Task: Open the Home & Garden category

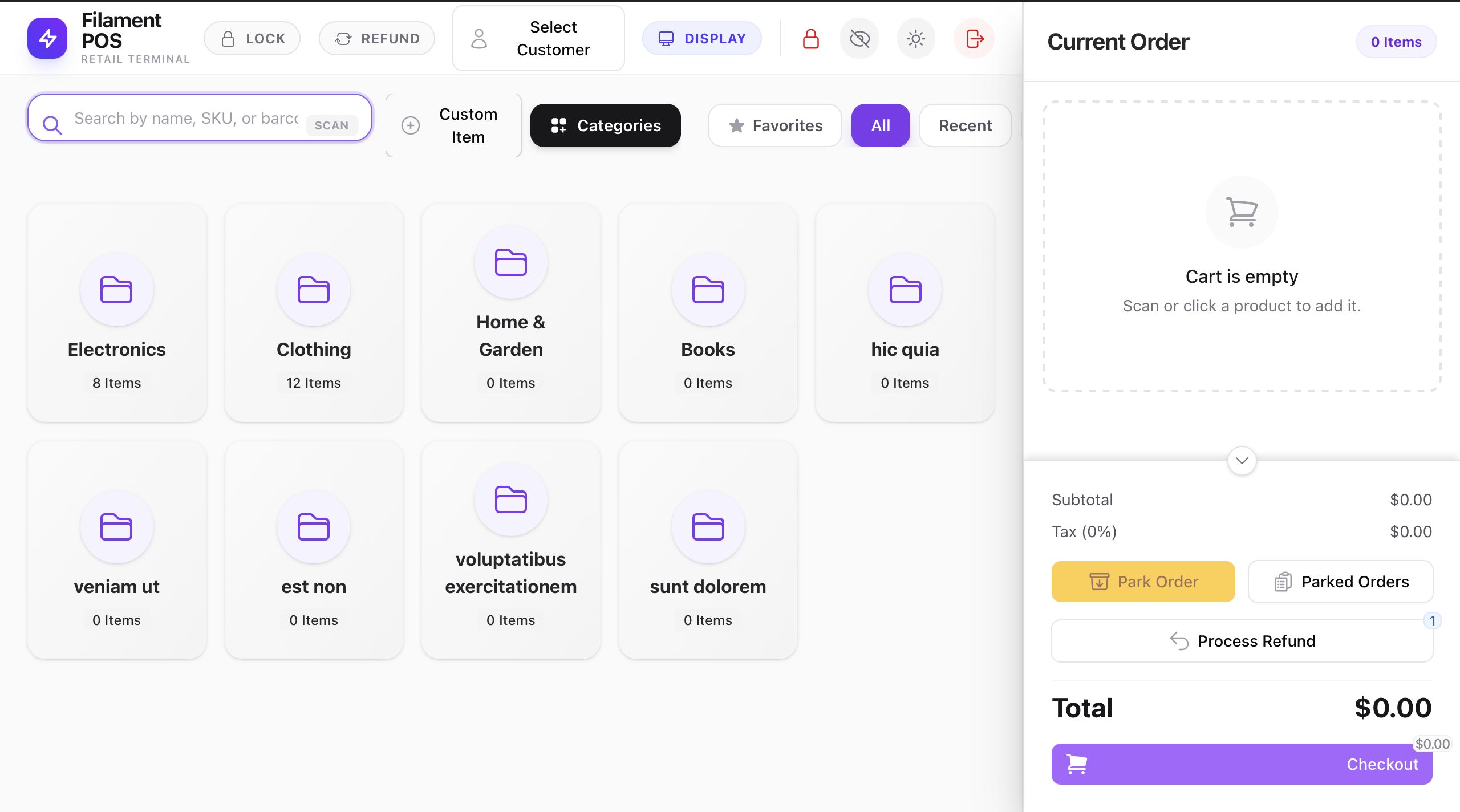Action: (510, 312)
